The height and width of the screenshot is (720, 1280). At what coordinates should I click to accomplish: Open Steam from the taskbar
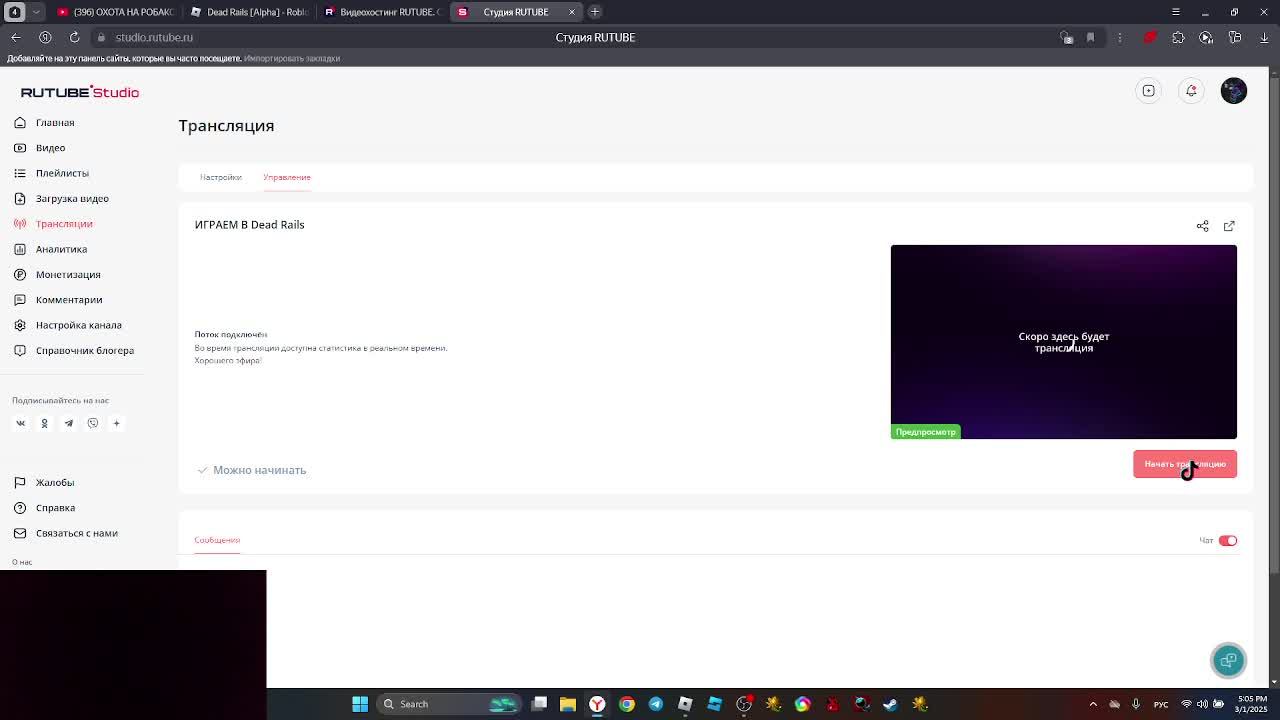[891, 704]
